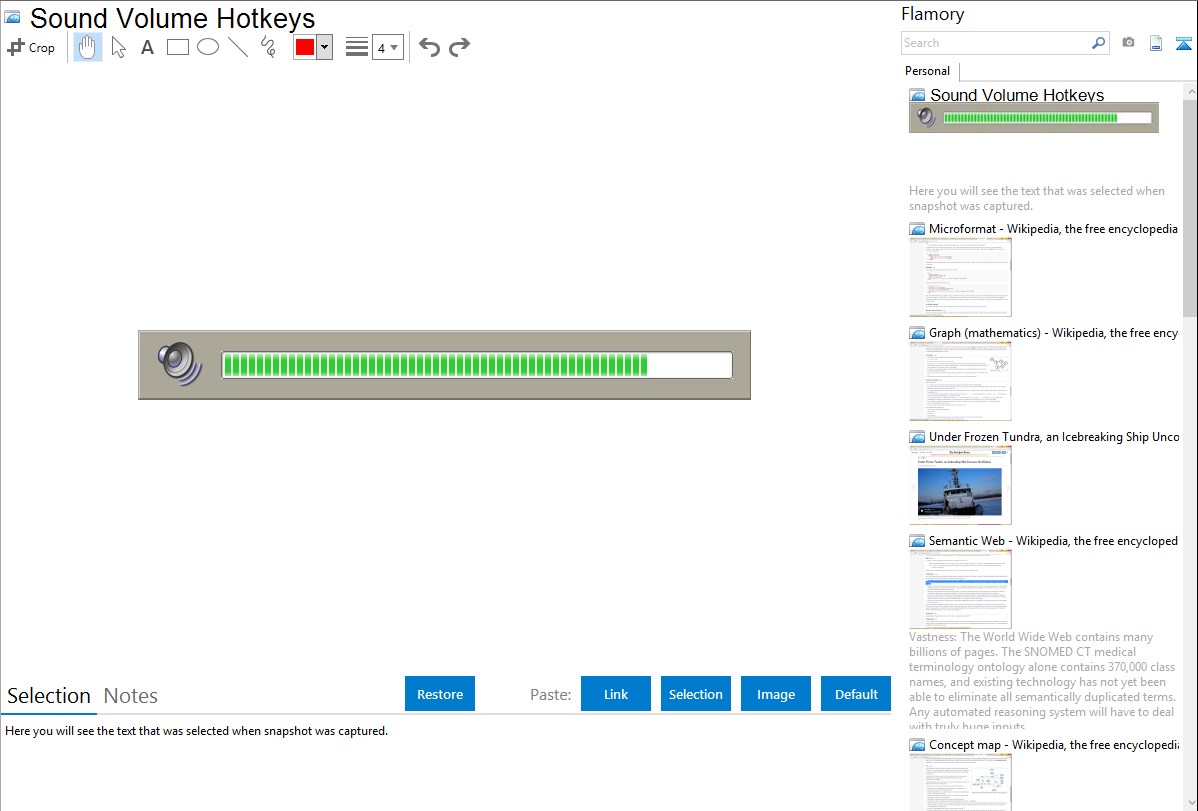1198x811 pixels.
Task: Click Concept map - Wikipedia snapshot title
Action: coord(1053,744)
